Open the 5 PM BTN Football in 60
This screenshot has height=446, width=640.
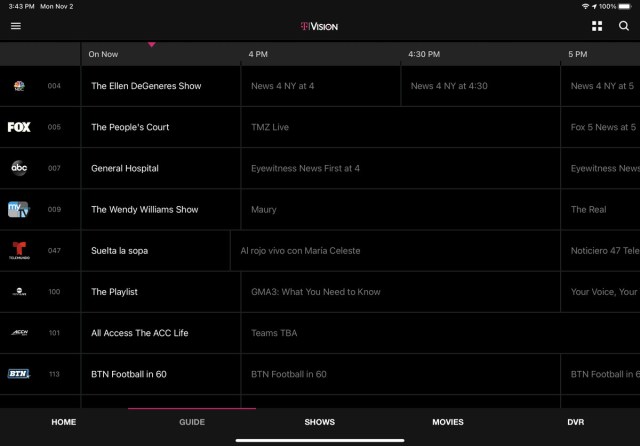[x=600, y=374]
